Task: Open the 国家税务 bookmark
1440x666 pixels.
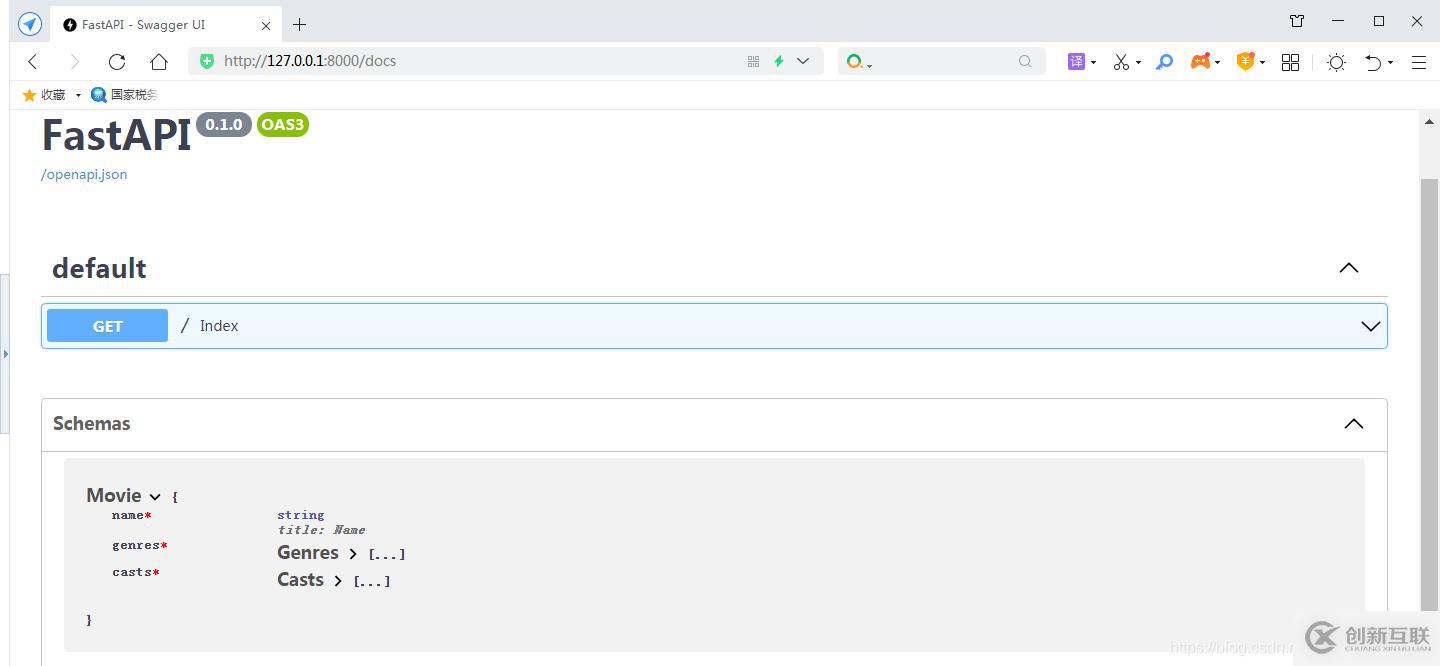Action: [124, 95]
